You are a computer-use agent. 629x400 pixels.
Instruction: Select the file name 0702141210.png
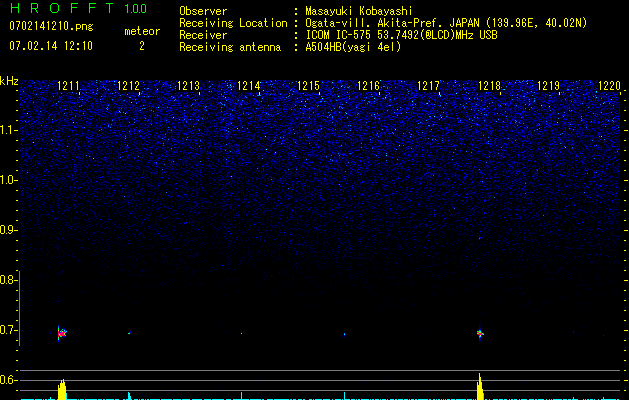pos(51,26)
